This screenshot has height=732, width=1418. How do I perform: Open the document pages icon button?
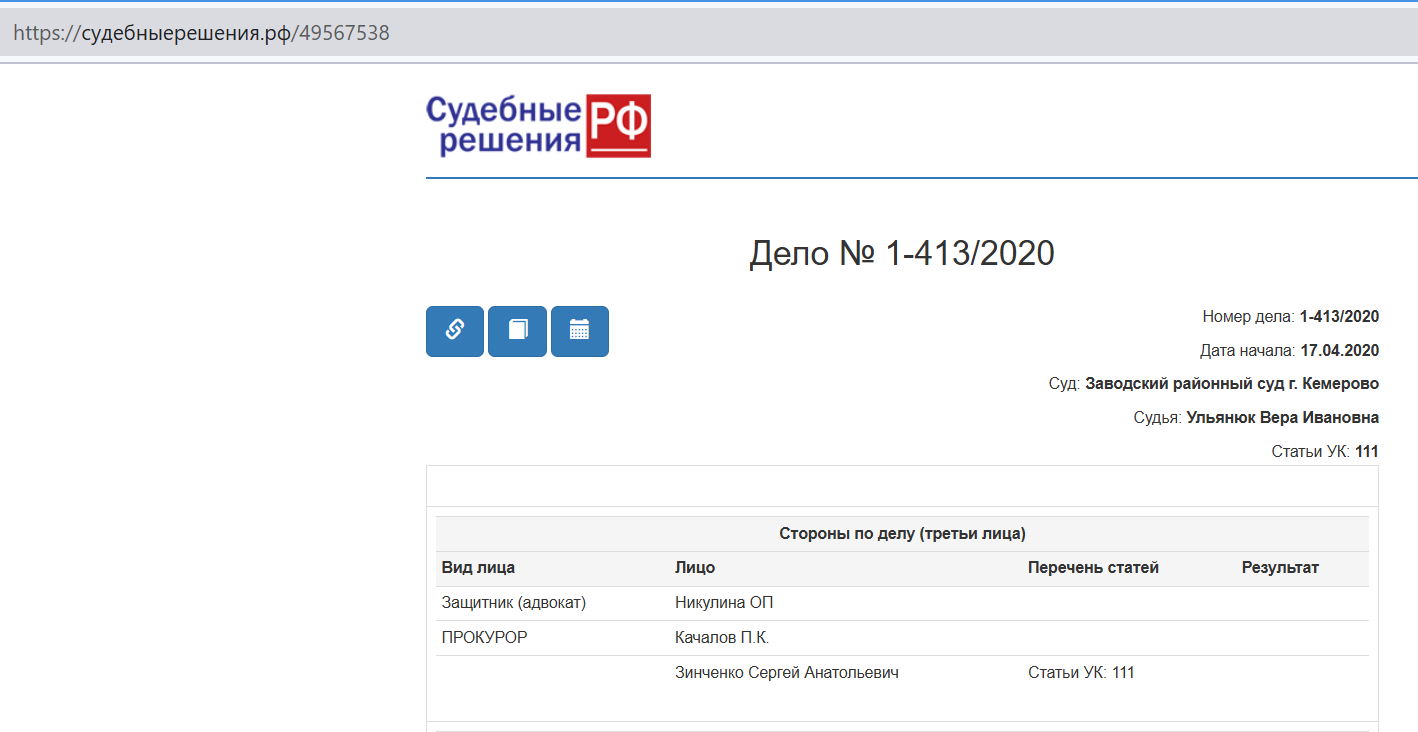pyautogui.click(x=517, y=330)
